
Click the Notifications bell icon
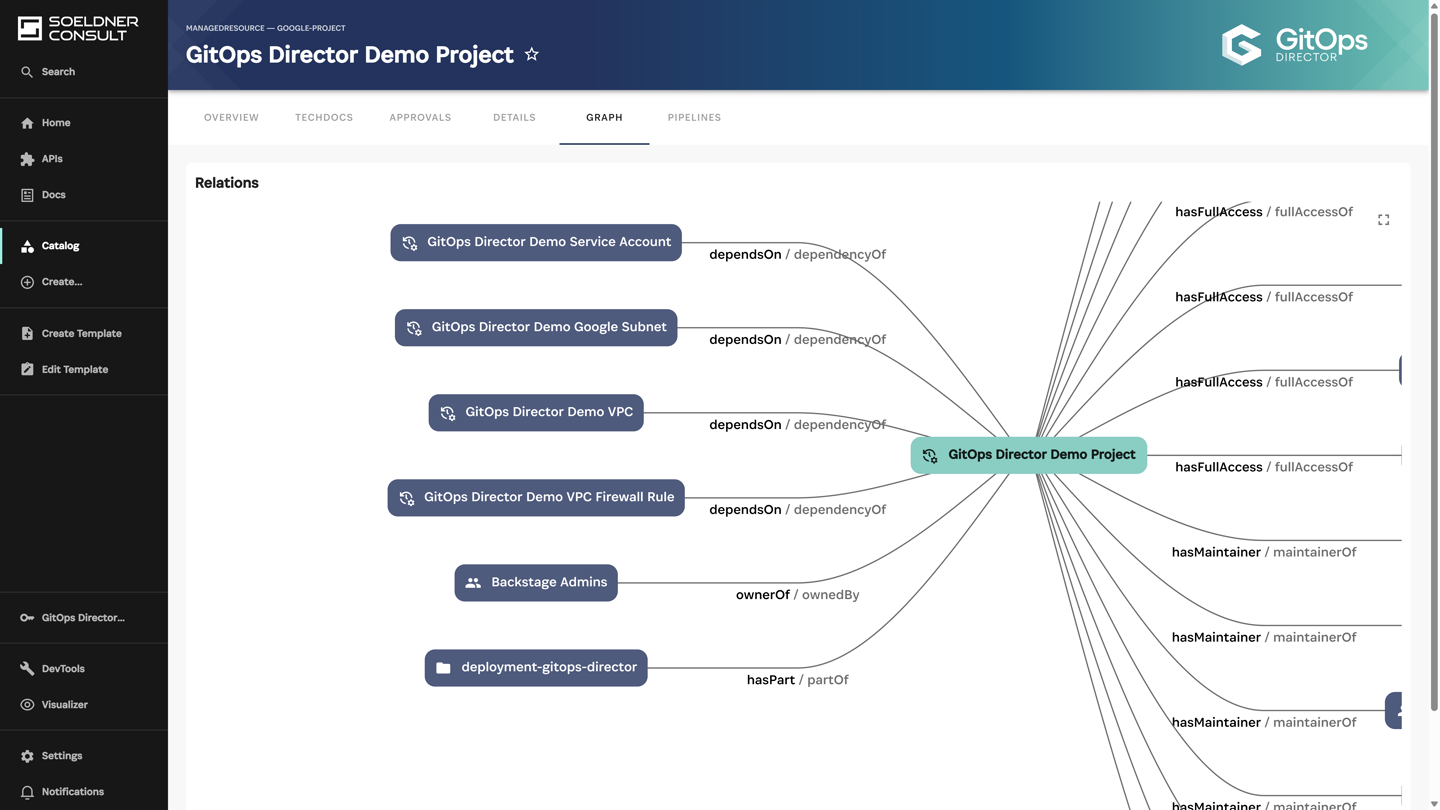(x=27, y=792)
